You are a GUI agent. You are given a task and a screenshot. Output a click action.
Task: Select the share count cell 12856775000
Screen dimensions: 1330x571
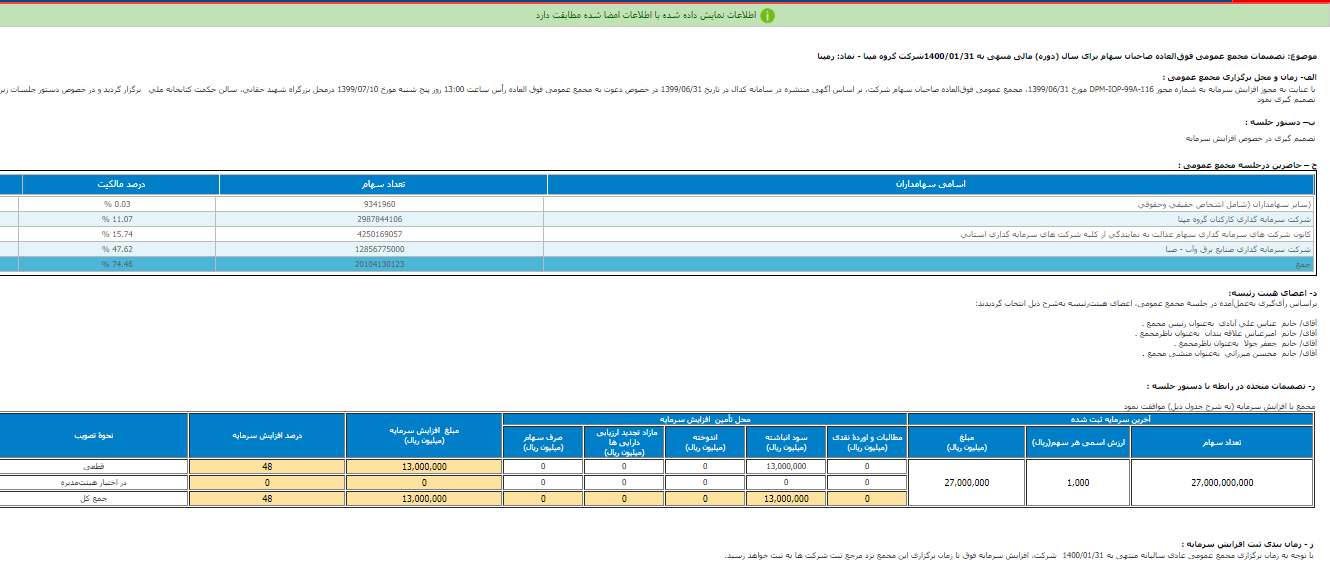pos(381,249)
